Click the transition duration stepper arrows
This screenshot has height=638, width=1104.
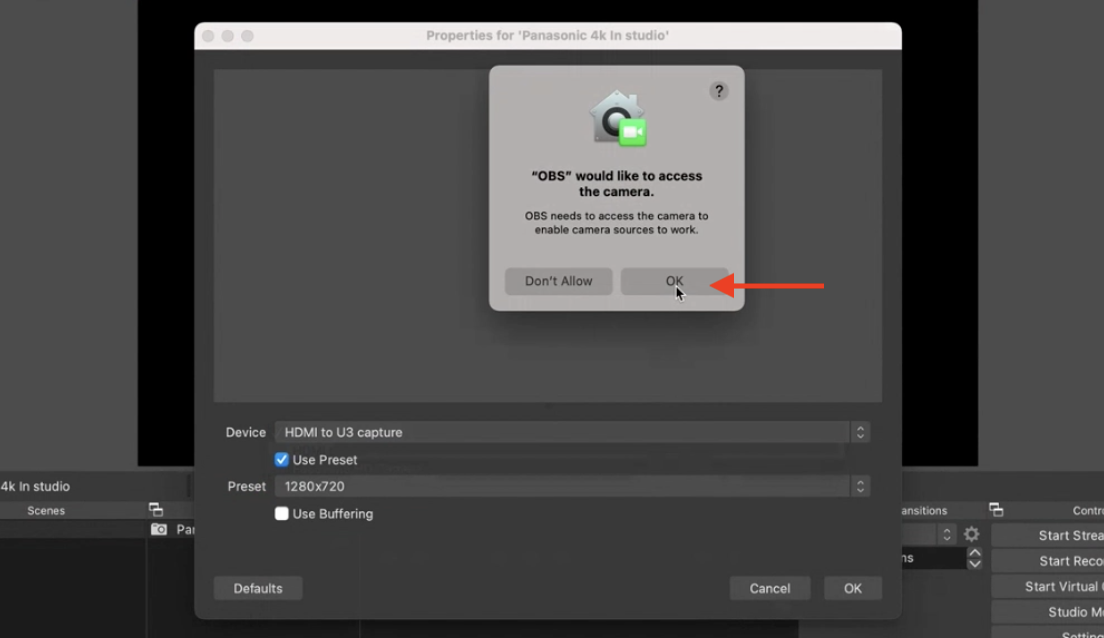pos(974,558)
